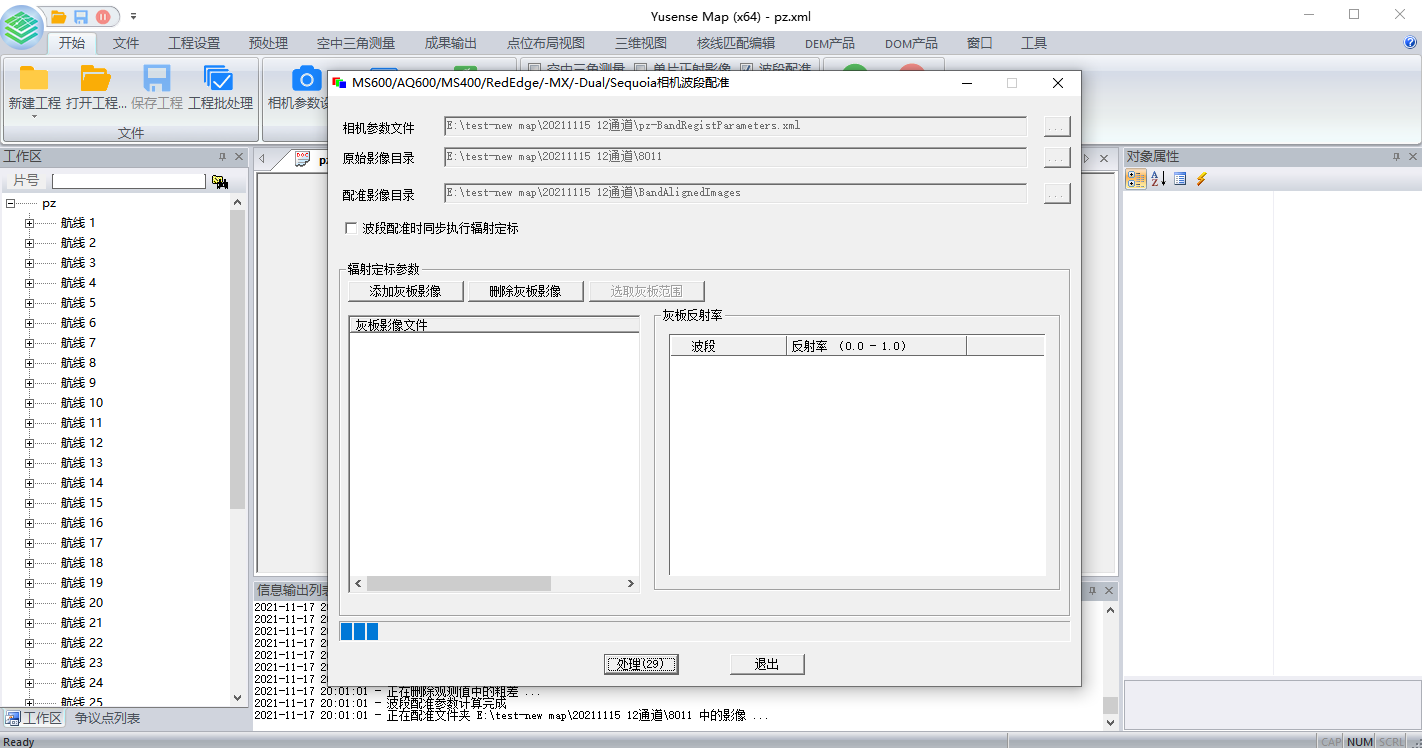Expand the 航线 17 tree node
The width and height of the screenshot is (1422, 748).
(x=29, y=543)
